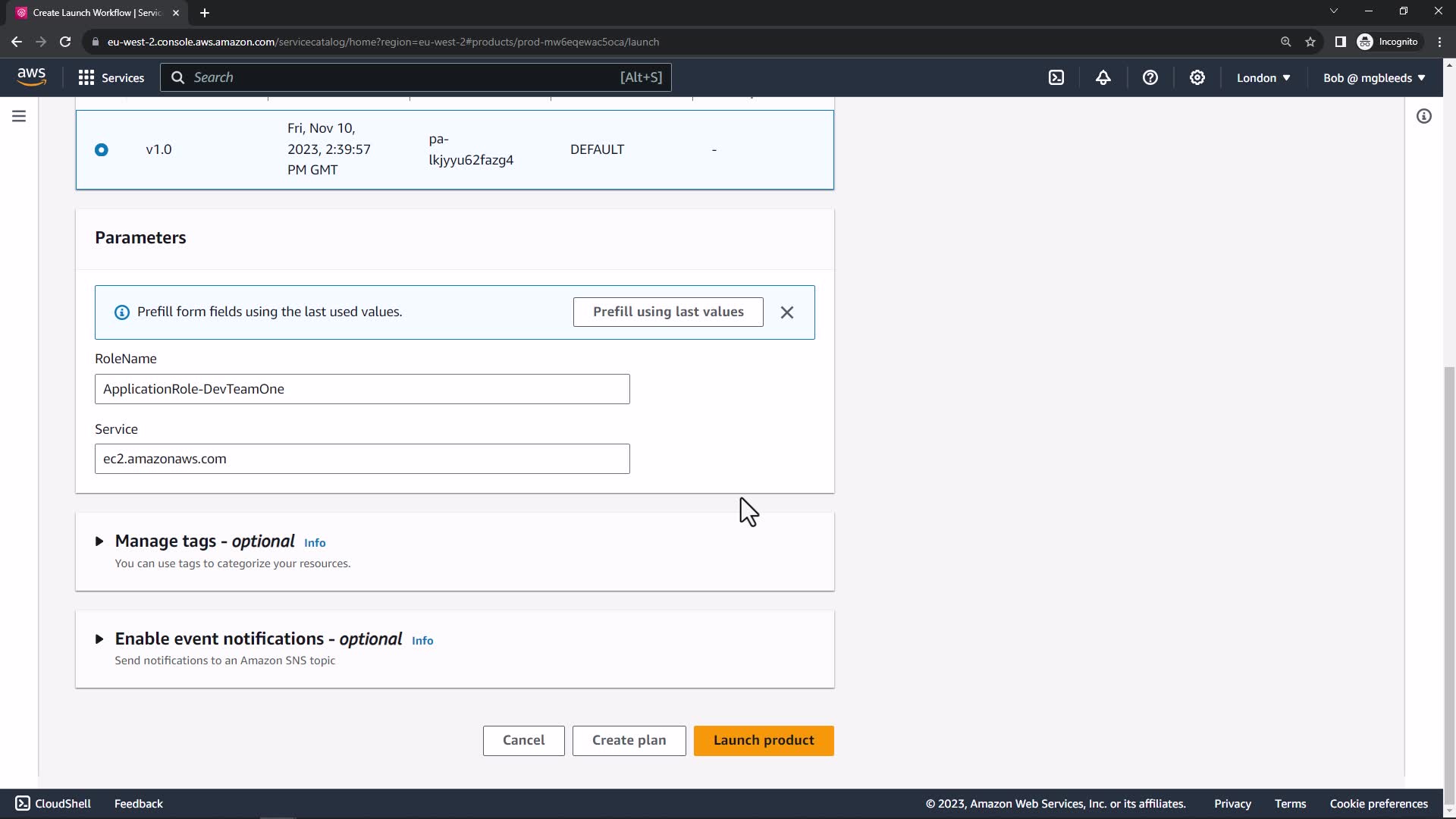Click the Launch product button
This screenshot has width=1456, height=819.
coord(764,740)
